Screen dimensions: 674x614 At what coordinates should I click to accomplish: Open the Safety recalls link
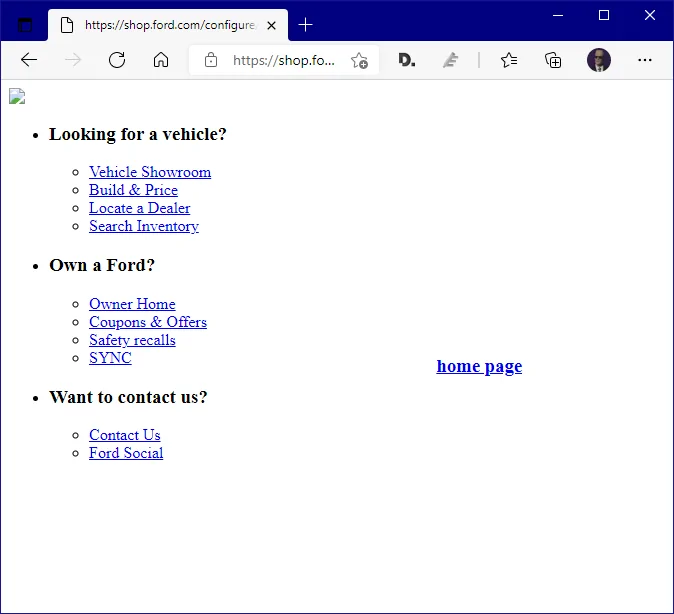(132, 340)
